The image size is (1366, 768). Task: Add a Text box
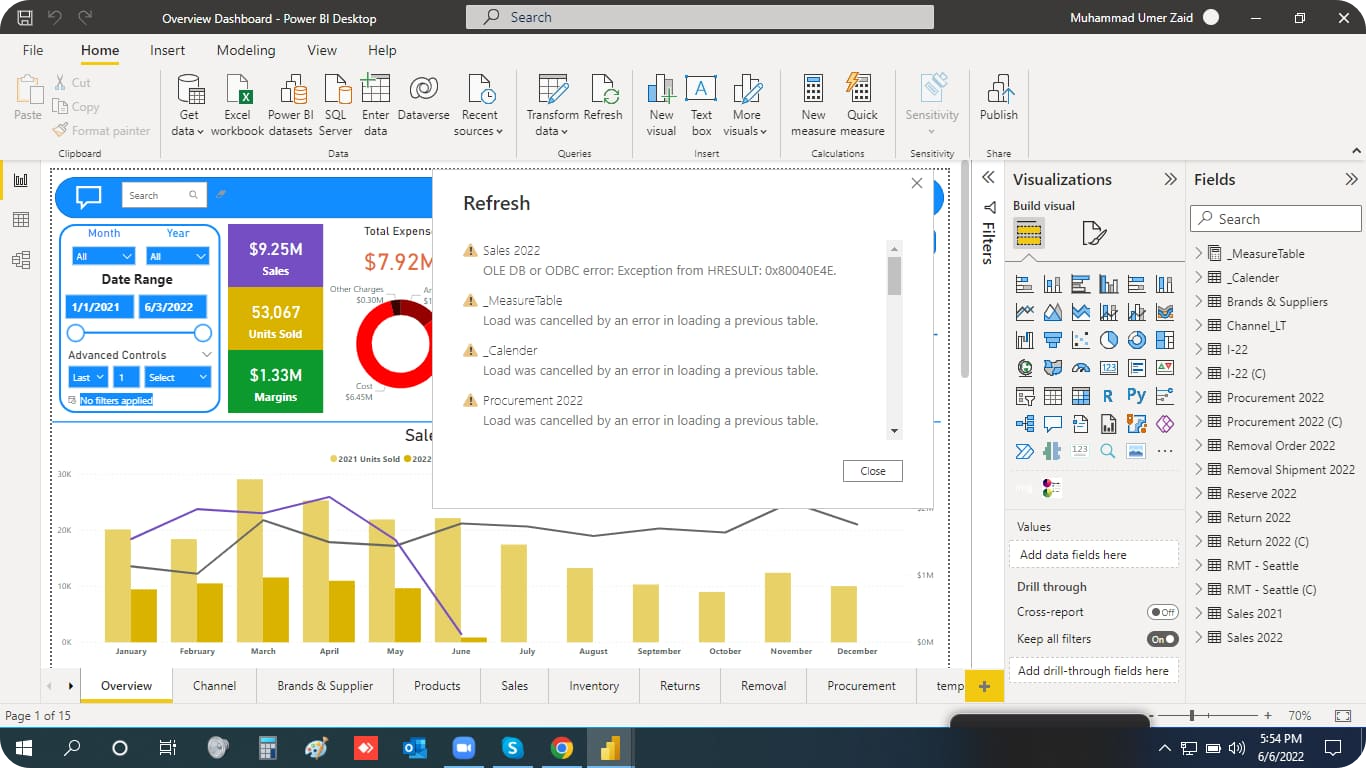click(701, 104)
